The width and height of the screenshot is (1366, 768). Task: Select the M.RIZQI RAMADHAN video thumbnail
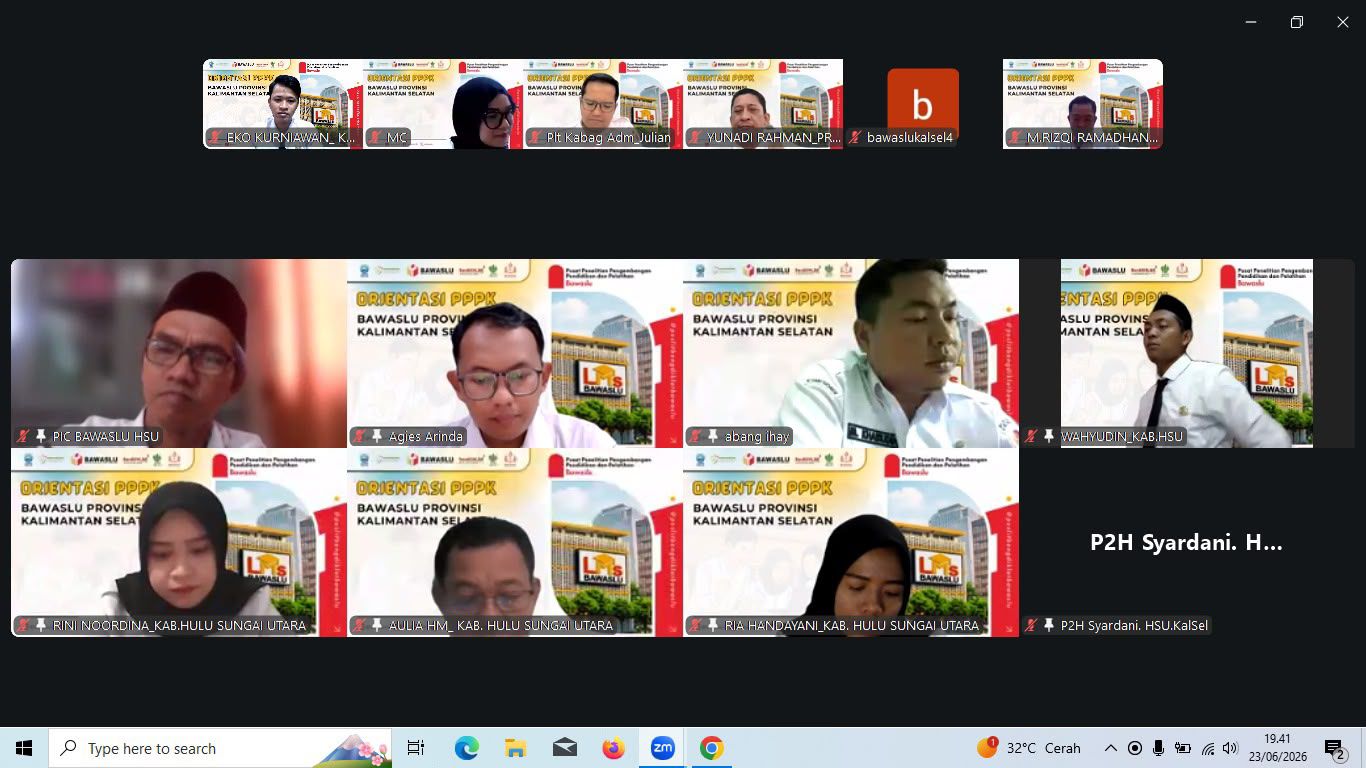1083,104
